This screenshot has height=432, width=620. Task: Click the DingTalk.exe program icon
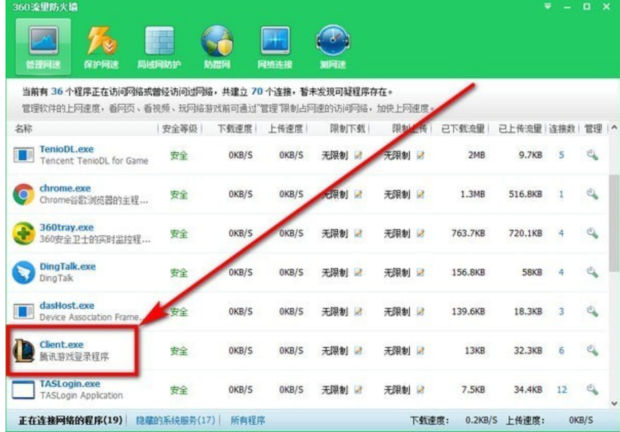23,272
